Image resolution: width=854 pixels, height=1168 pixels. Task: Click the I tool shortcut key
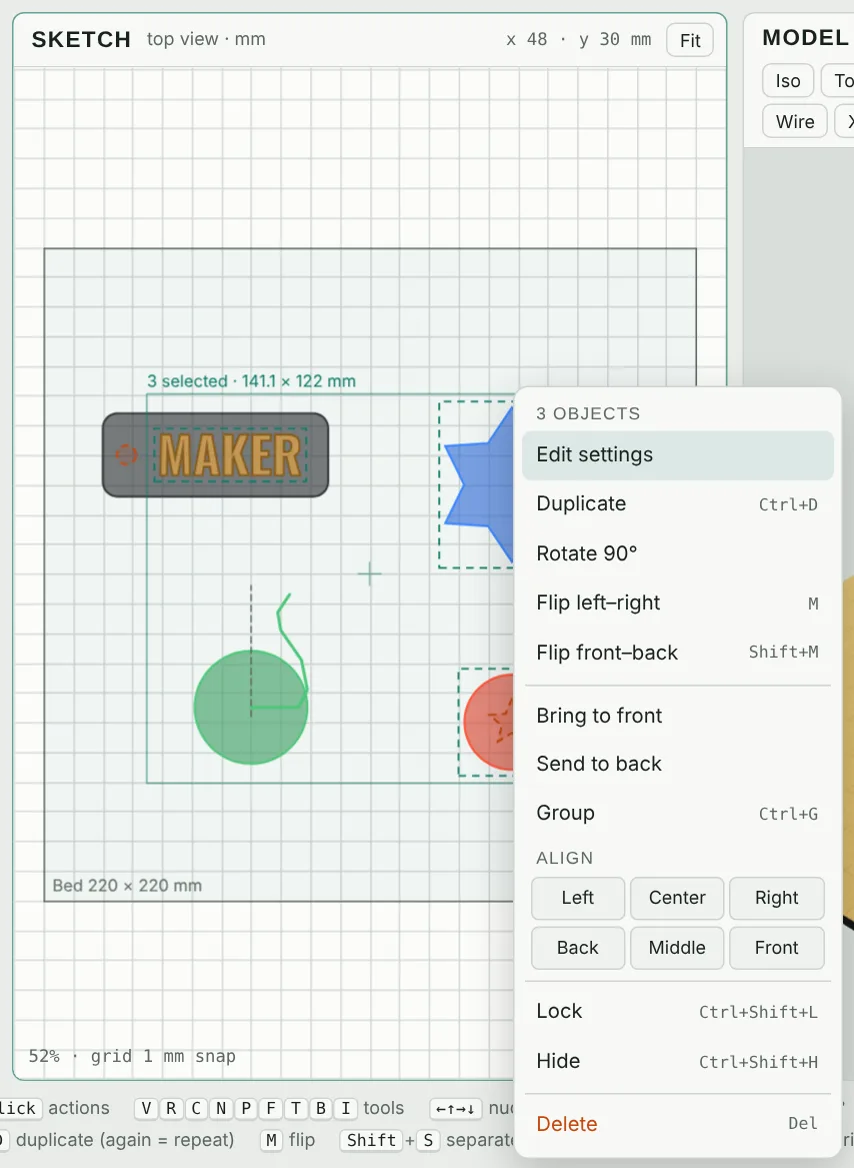[x=346, y=1108]
